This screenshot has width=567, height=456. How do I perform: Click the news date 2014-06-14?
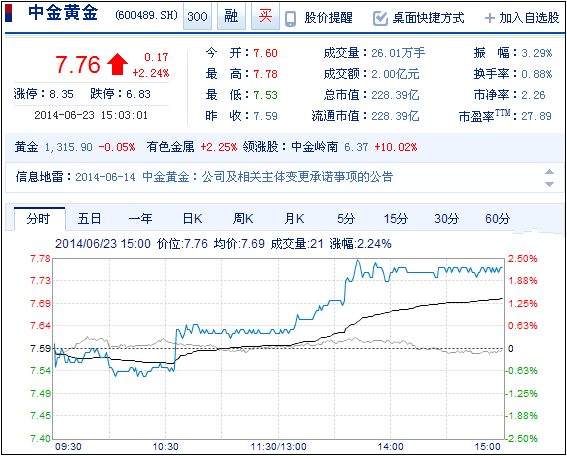click(x=105, y=177)
